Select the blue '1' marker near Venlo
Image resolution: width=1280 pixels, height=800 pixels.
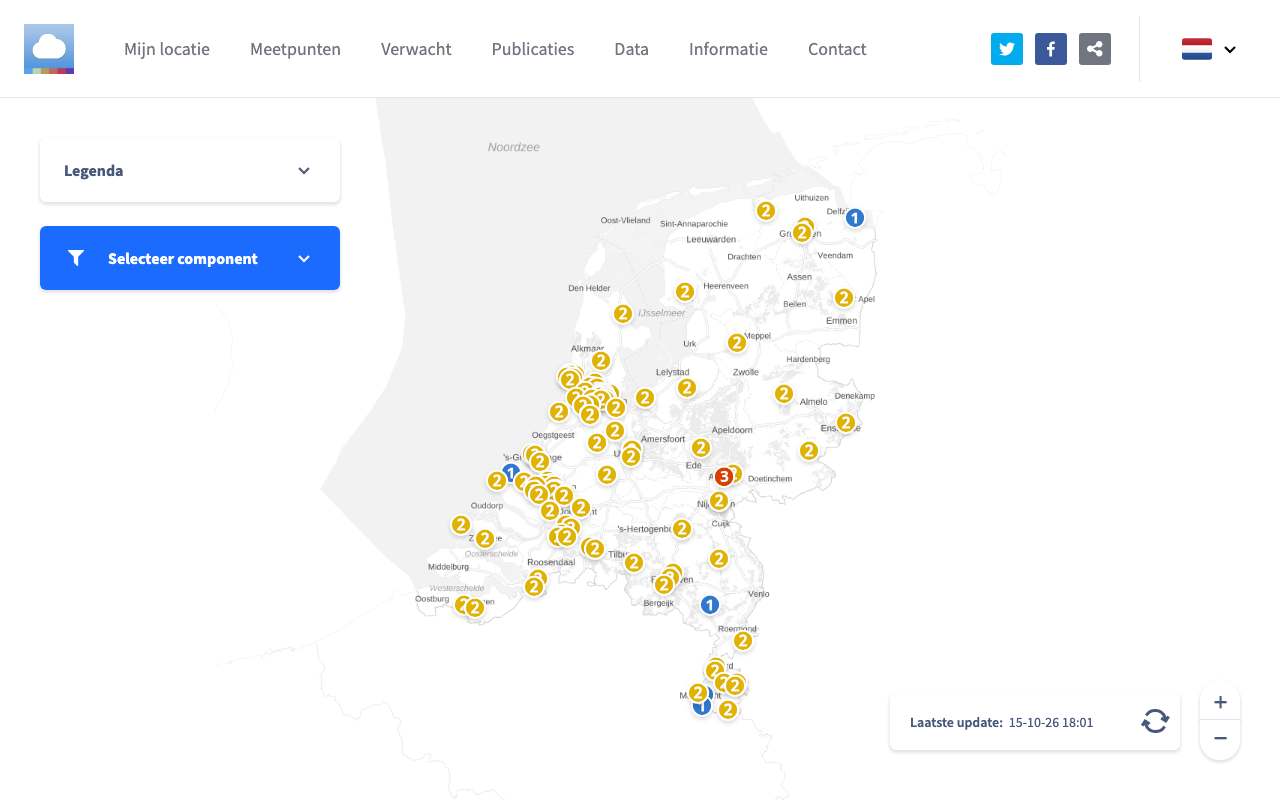(709, 605)
